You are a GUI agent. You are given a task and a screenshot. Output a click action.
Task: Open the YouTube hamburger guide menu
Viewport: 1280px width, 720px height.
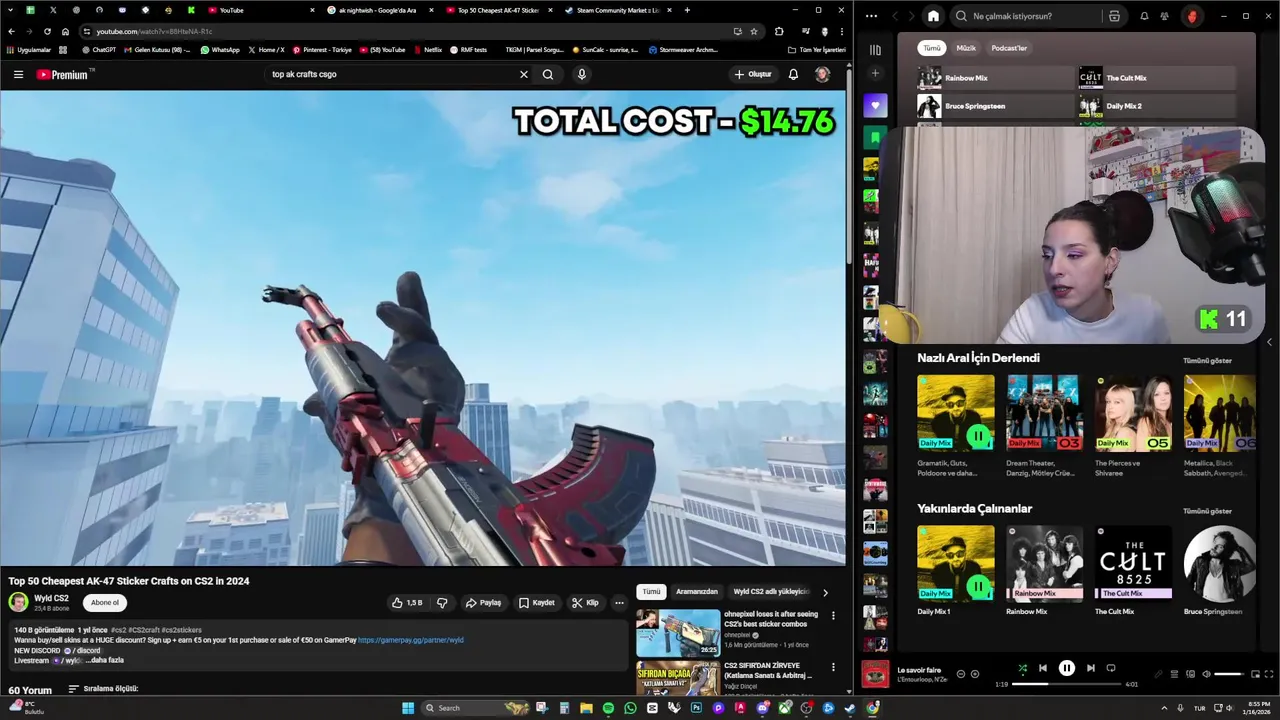18,74
